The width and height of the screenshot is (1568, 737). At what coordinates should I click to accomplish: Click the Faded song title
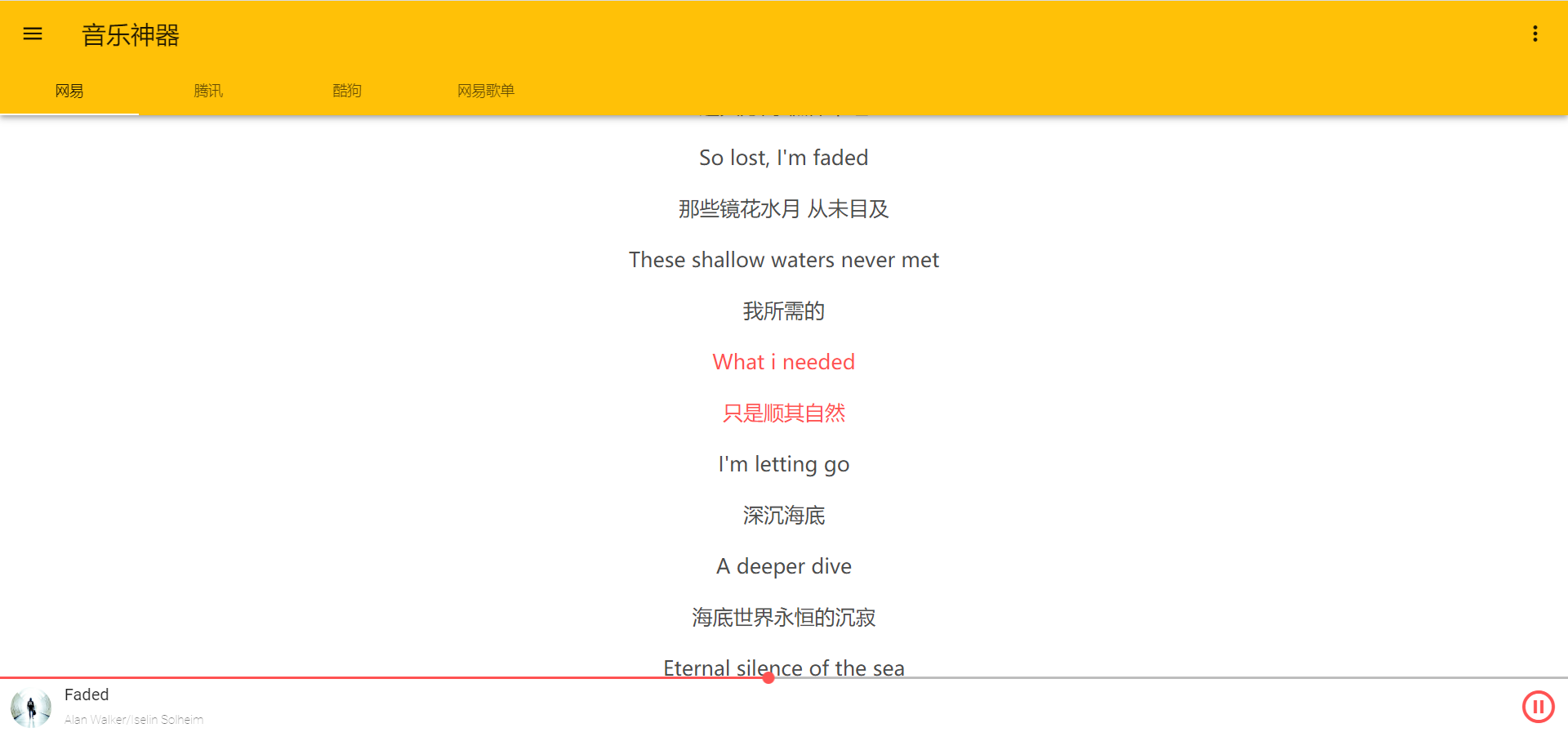click(87, 695)
